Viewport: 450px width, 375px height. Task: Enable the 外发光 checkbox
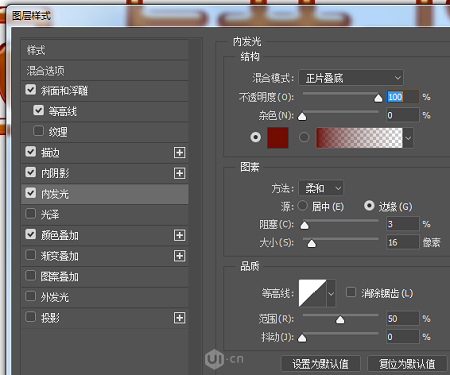tap(31, 296)
